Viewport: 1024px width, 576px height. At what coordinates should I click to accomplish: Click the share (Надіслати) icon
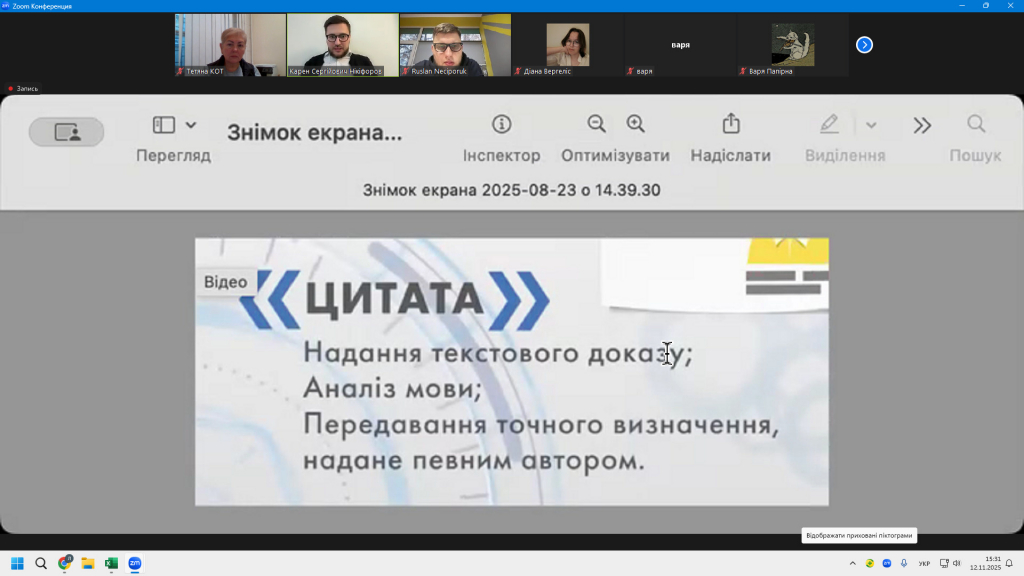[x=731, y=124]
